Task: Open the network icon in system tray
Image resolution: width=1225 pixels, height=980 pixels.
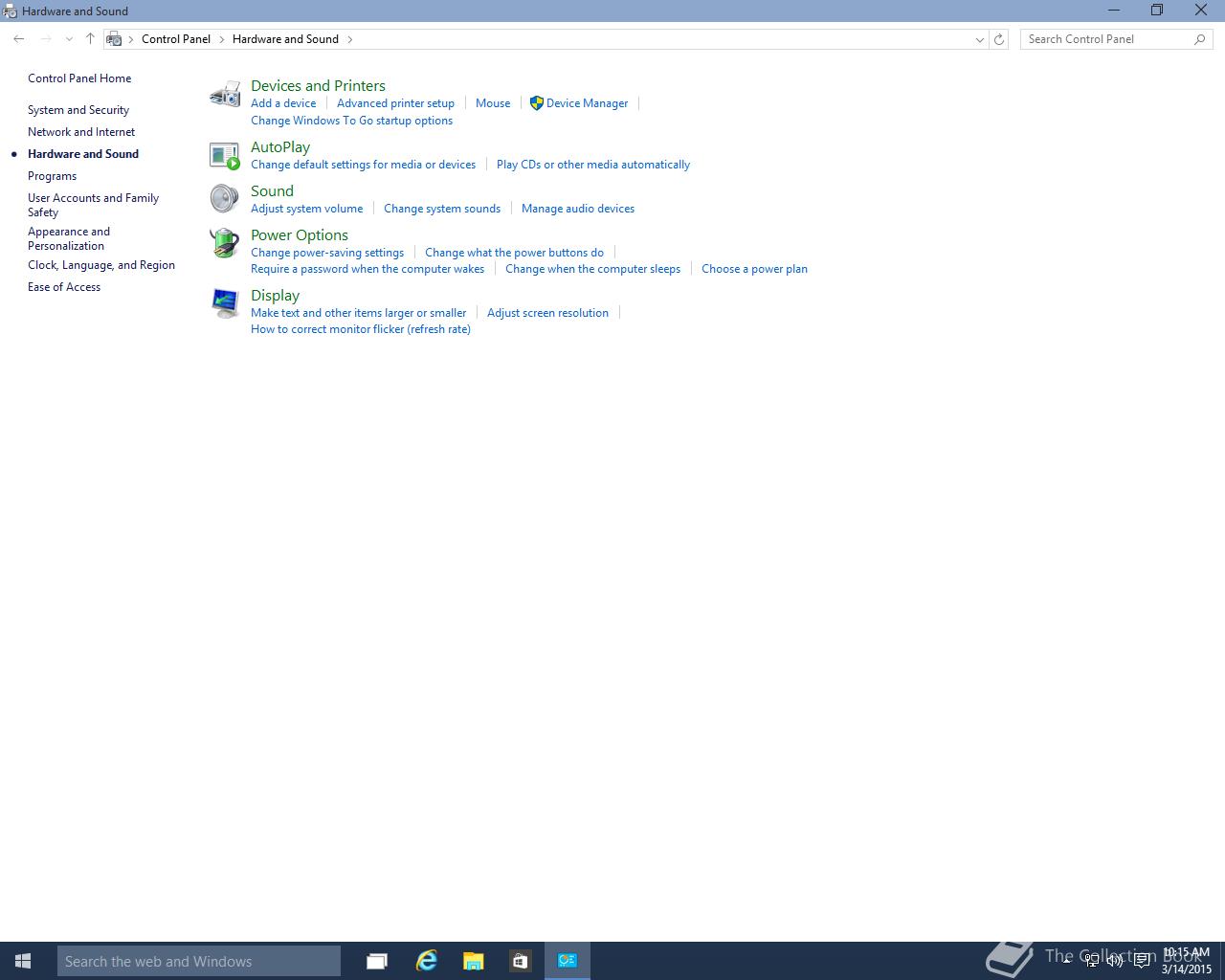Action: click(1092, 961)
